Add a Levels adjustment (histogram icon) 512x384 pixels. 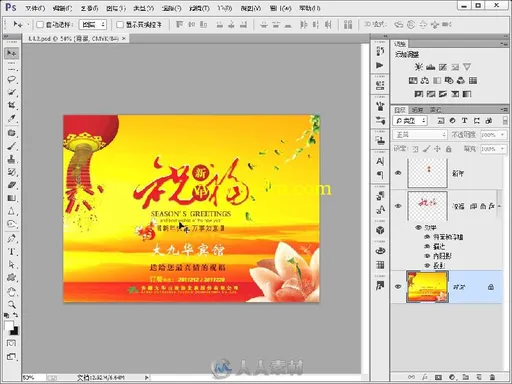(430, 67)
